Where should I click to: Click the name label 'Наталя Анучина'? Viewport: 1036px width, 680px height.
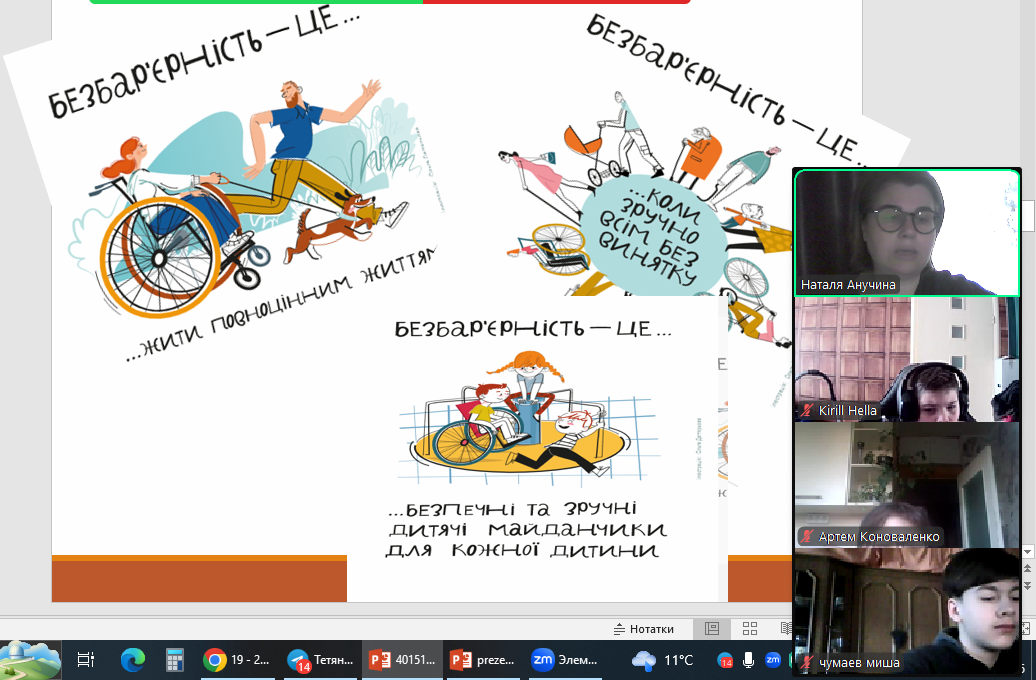(848, 285)
